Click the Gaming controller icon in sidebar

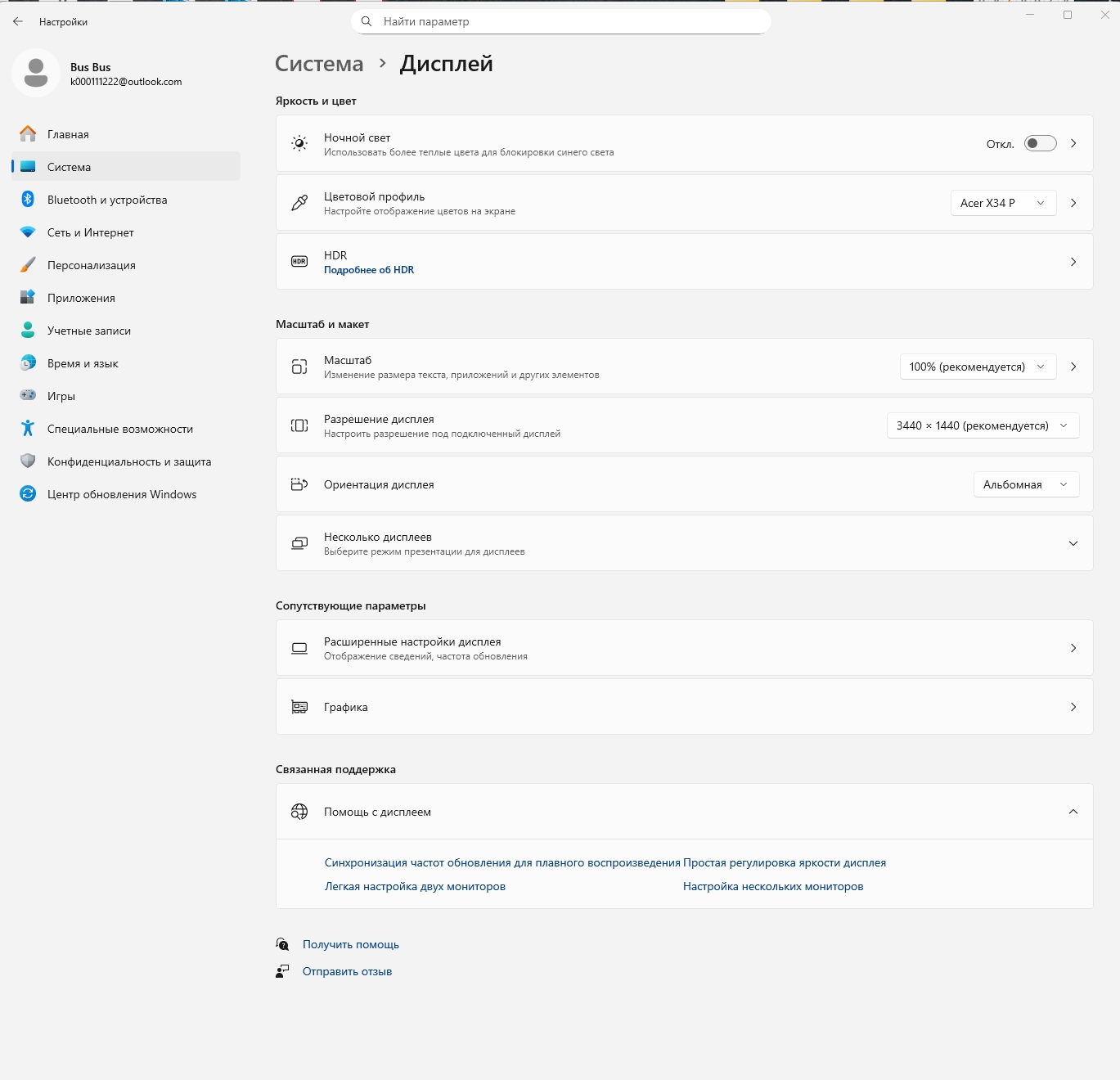click(x=28, y=396)
